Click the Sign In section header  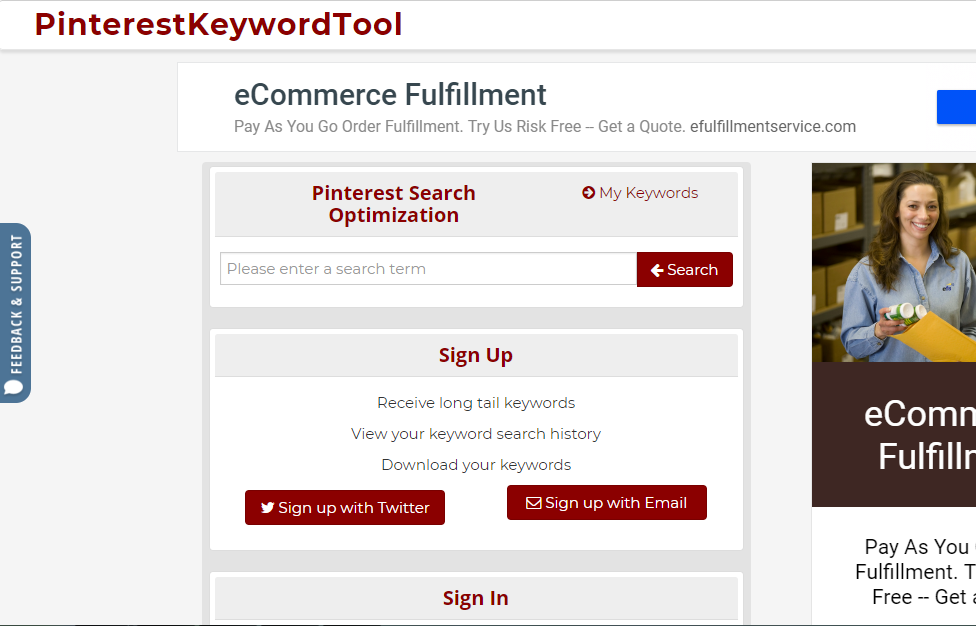476,597
